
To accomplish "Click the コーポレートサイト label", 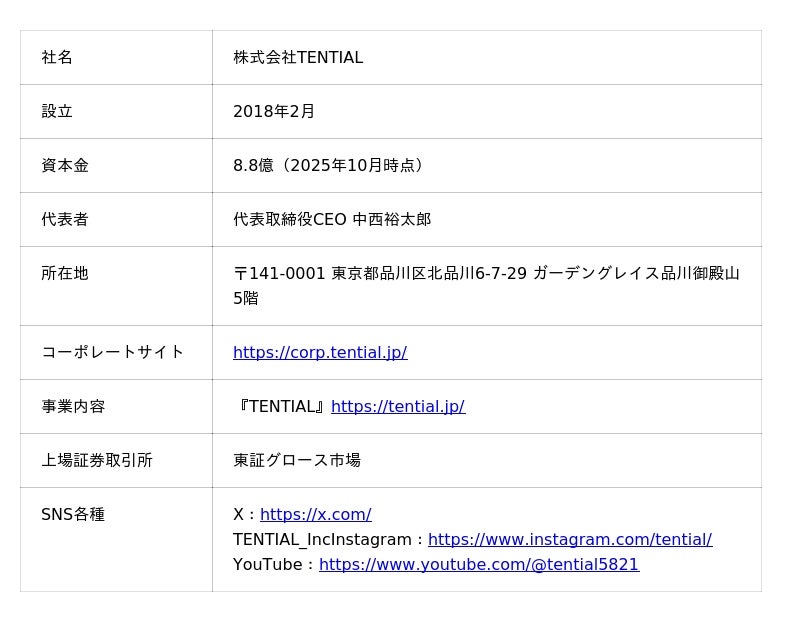I will tap(113, 352).
